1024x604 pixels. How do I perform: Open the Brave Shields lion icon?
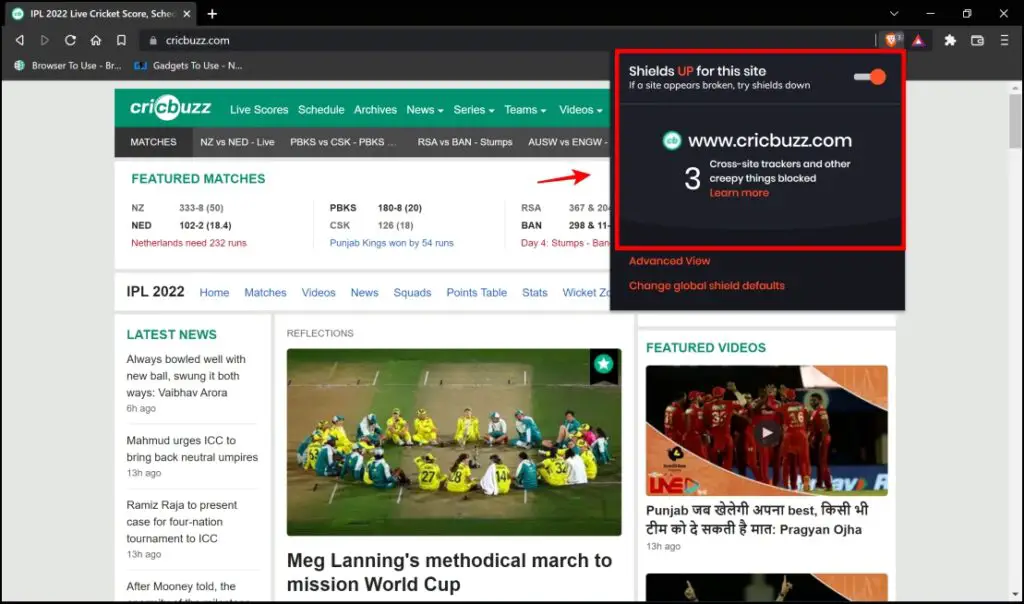pos(891,40)
